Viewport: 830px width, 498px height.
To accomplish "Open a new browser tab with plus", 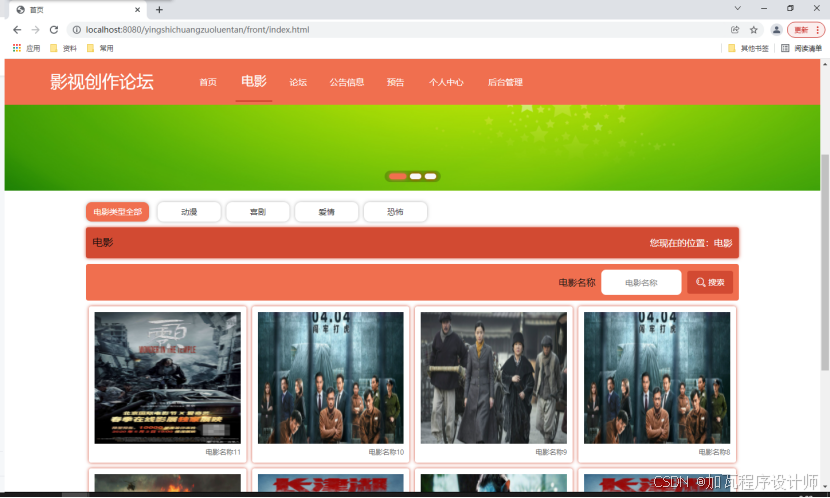I will click(x=159, y=10).
